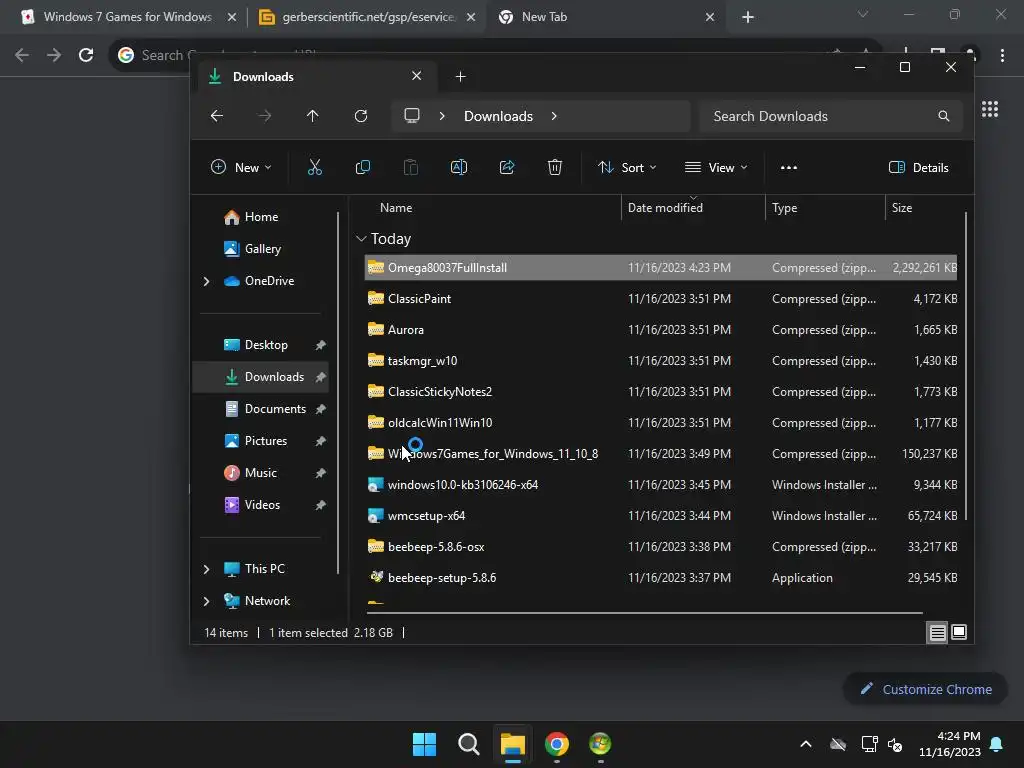
Task: Expand This PC in navigation pane
Action: (x=206, y=569)
